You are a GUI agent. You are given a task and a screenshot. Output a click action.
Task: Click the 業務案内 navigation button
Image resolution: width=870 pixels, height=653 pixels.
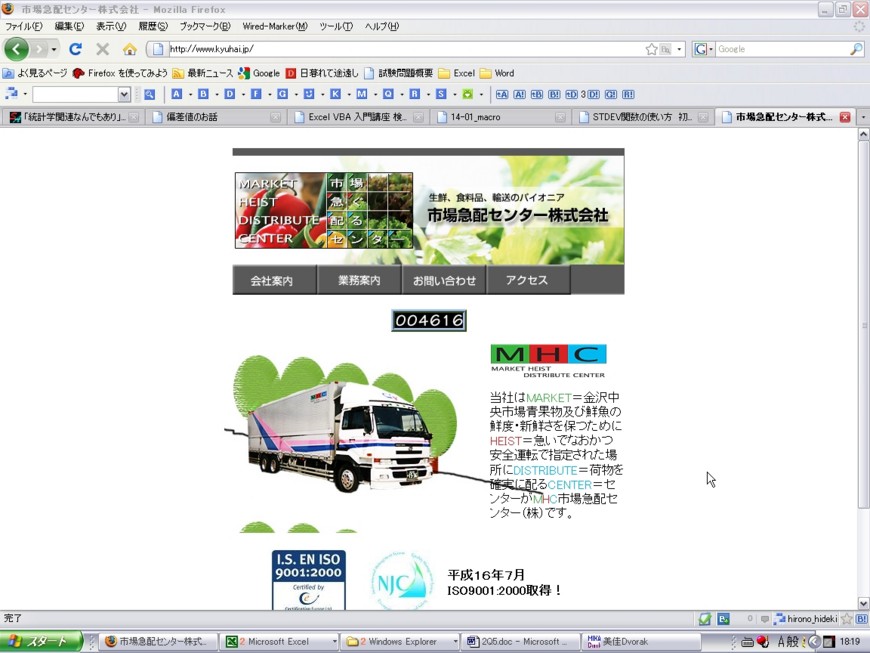tap(359, 281)
